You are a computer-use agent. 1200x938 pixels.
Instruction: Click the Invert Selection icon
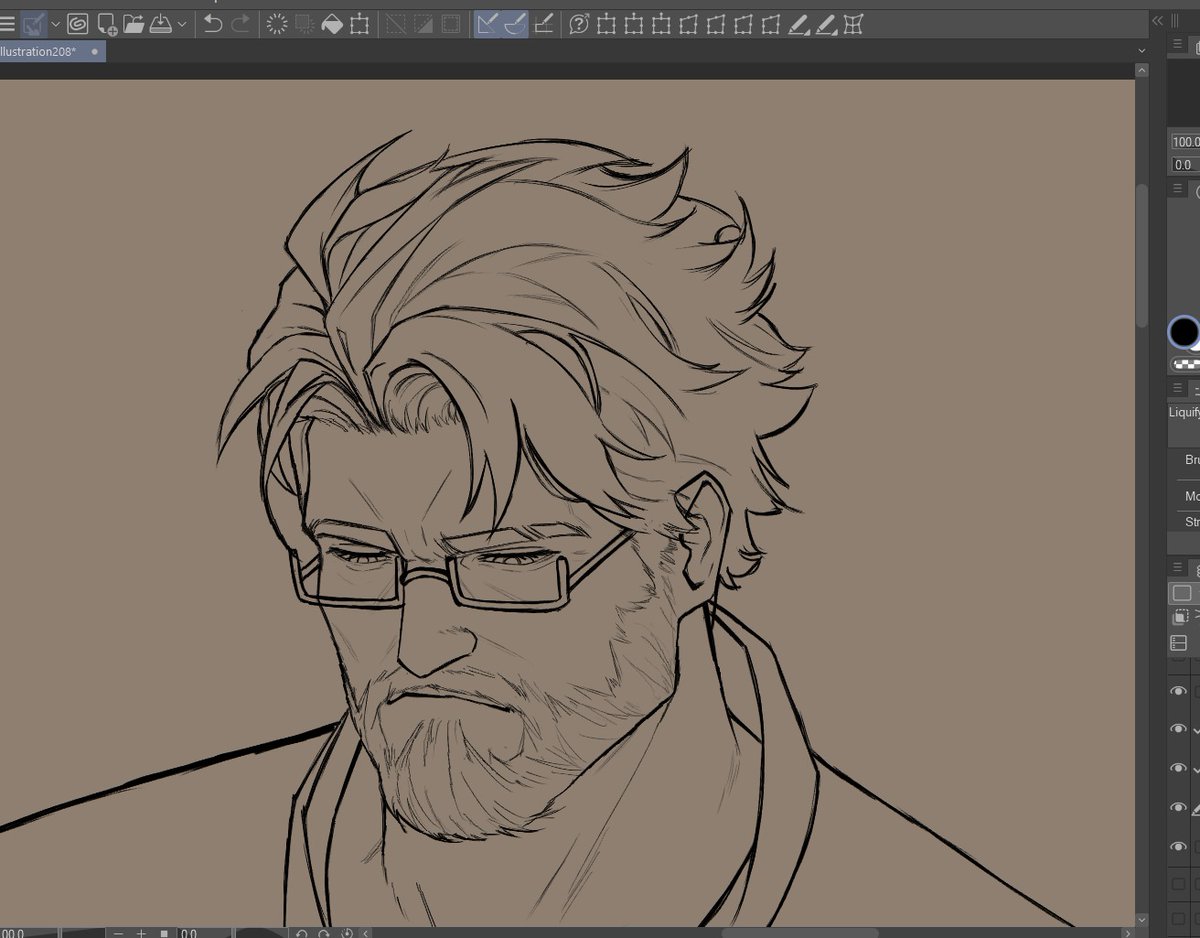[424, 24]
